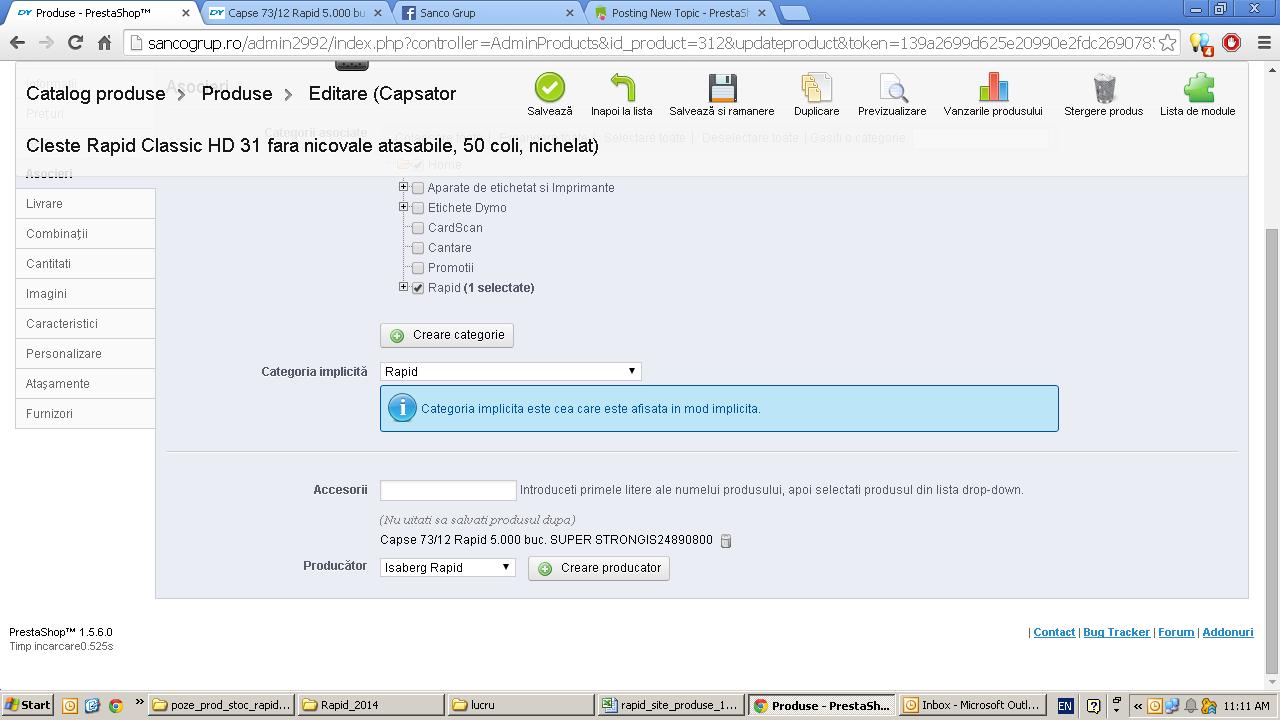Image resolution: width=1280 pixels, height=720 pixels.
Task: Navigate back with browser back arrow
Action: (x=17, y=43)
